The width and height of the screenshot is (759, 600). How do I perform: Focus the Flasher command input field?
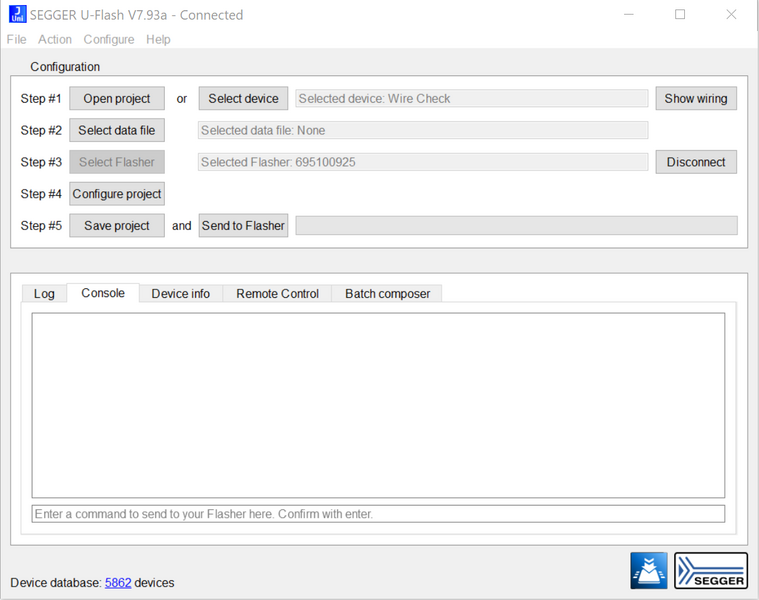(378, 514)
